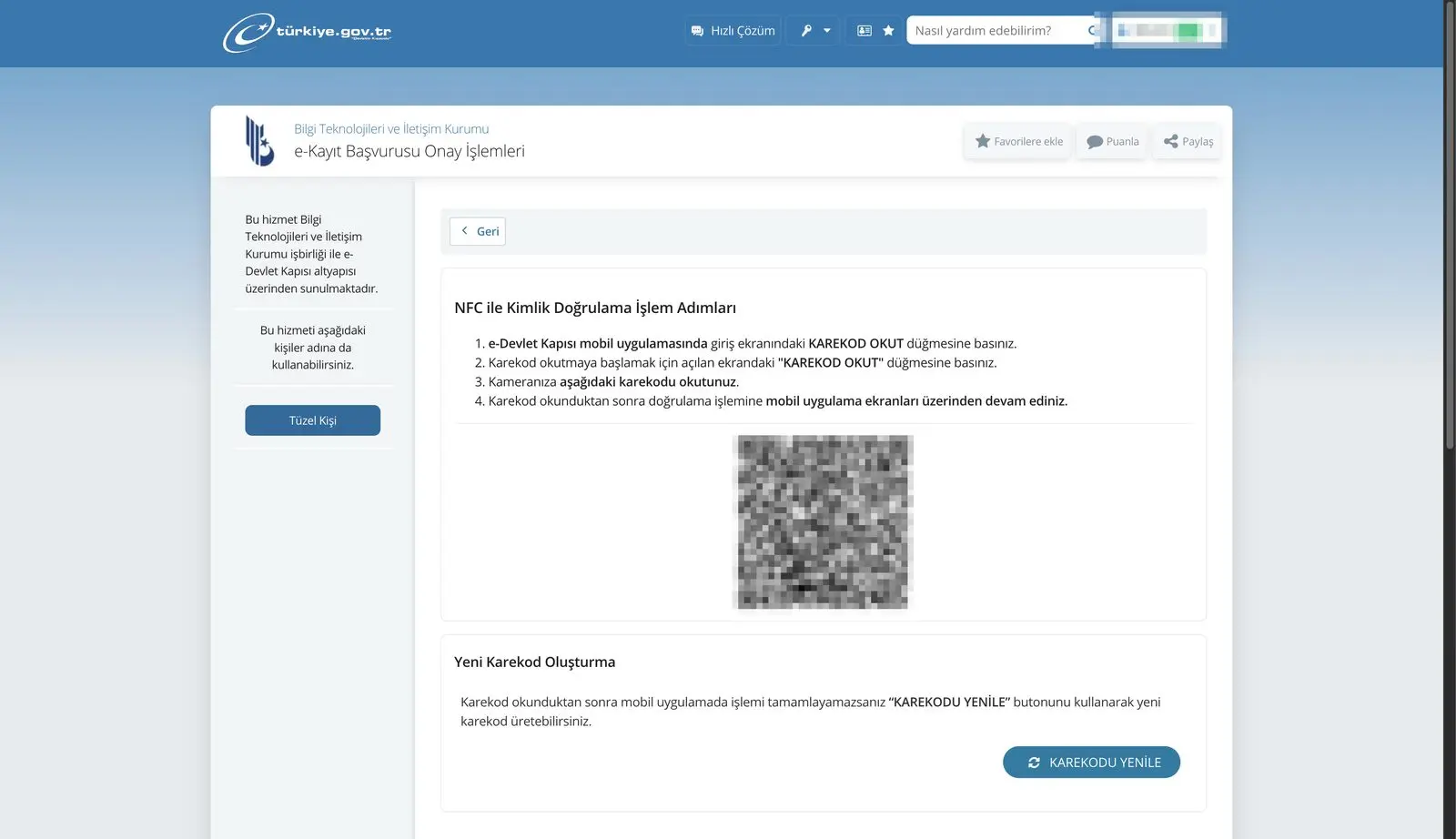Open the Hızlı Çözüm quick help
This screenshot has width=1456, height=839.
tap(733, 31)
